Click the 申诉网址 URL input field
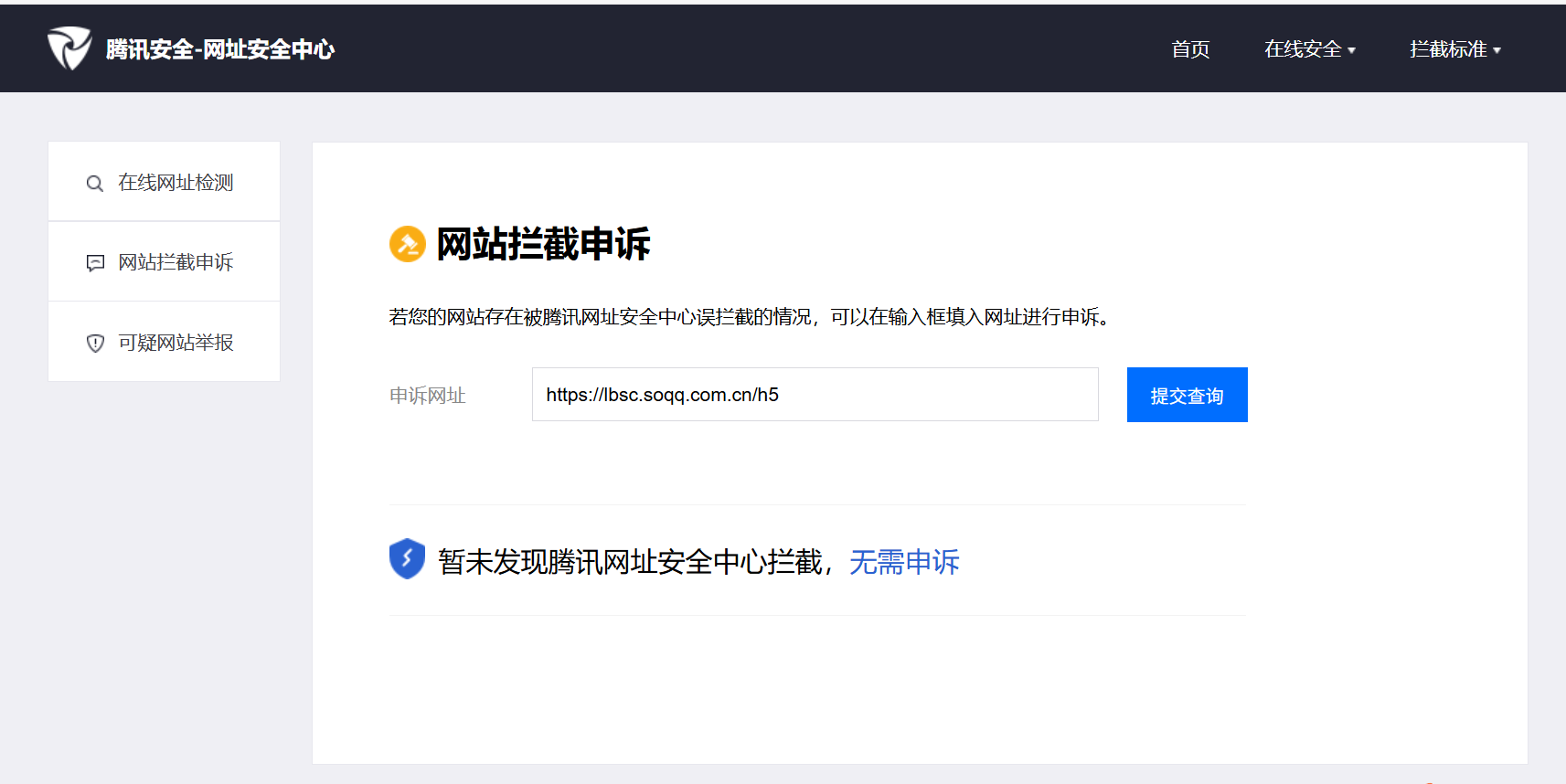The width and height of the screenshot is (1566, 784). [x=815, y=395]
